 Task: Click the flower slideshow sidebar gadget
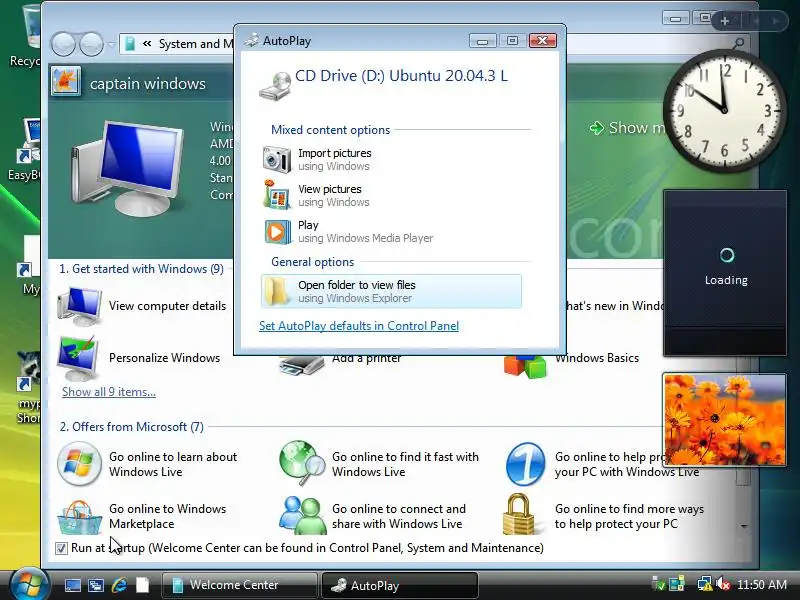(724, 419)
